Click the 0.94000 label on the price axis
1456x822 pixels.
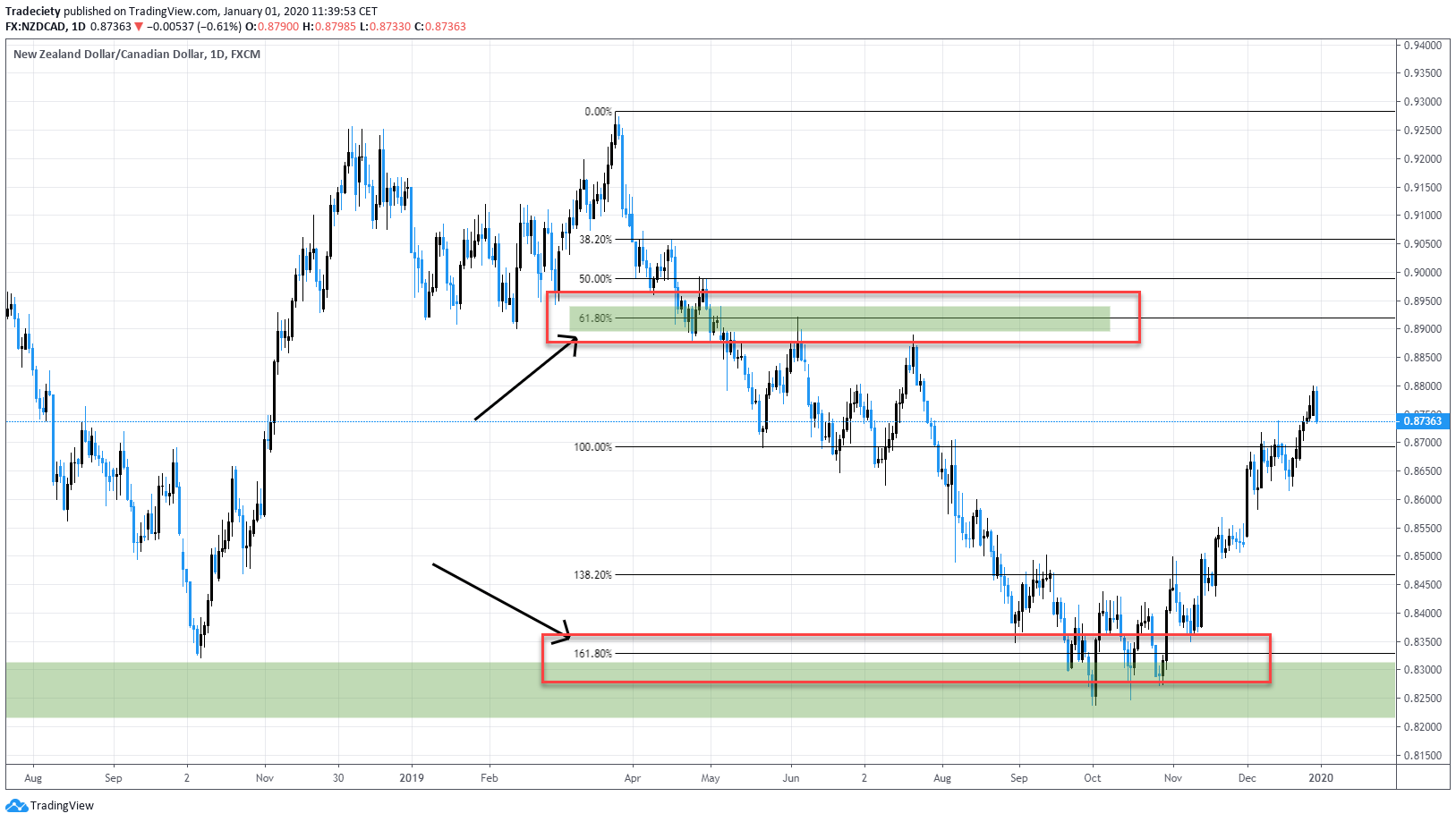[1422, 45]
